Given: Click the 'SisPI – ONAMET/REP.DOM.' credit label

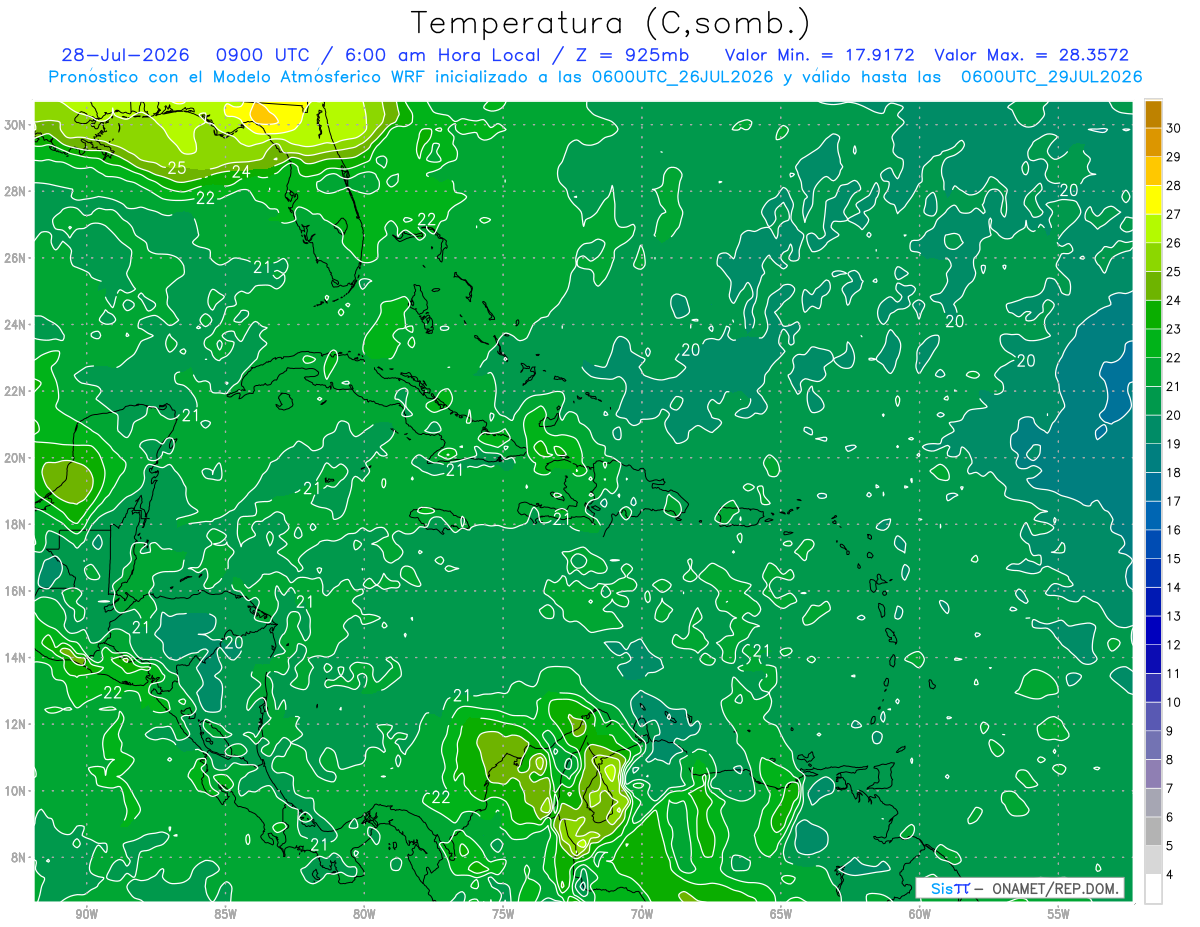Looking at the screenshot, I should click(1020, 888).
